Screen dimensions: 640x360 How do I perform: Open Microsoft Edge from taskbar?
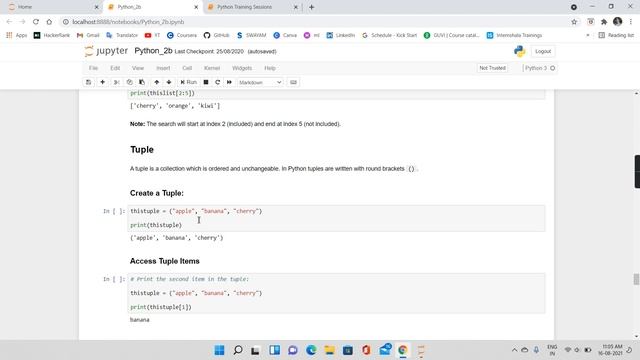pos(311,350)
